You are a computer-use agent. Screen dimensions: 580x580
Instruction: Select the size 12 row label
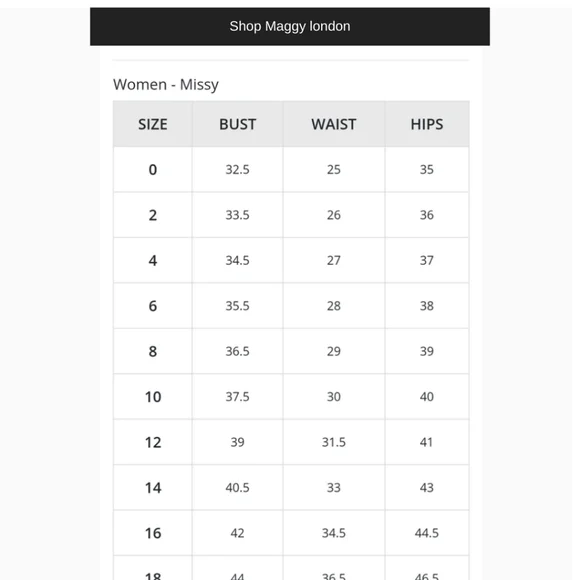[153, 442]
